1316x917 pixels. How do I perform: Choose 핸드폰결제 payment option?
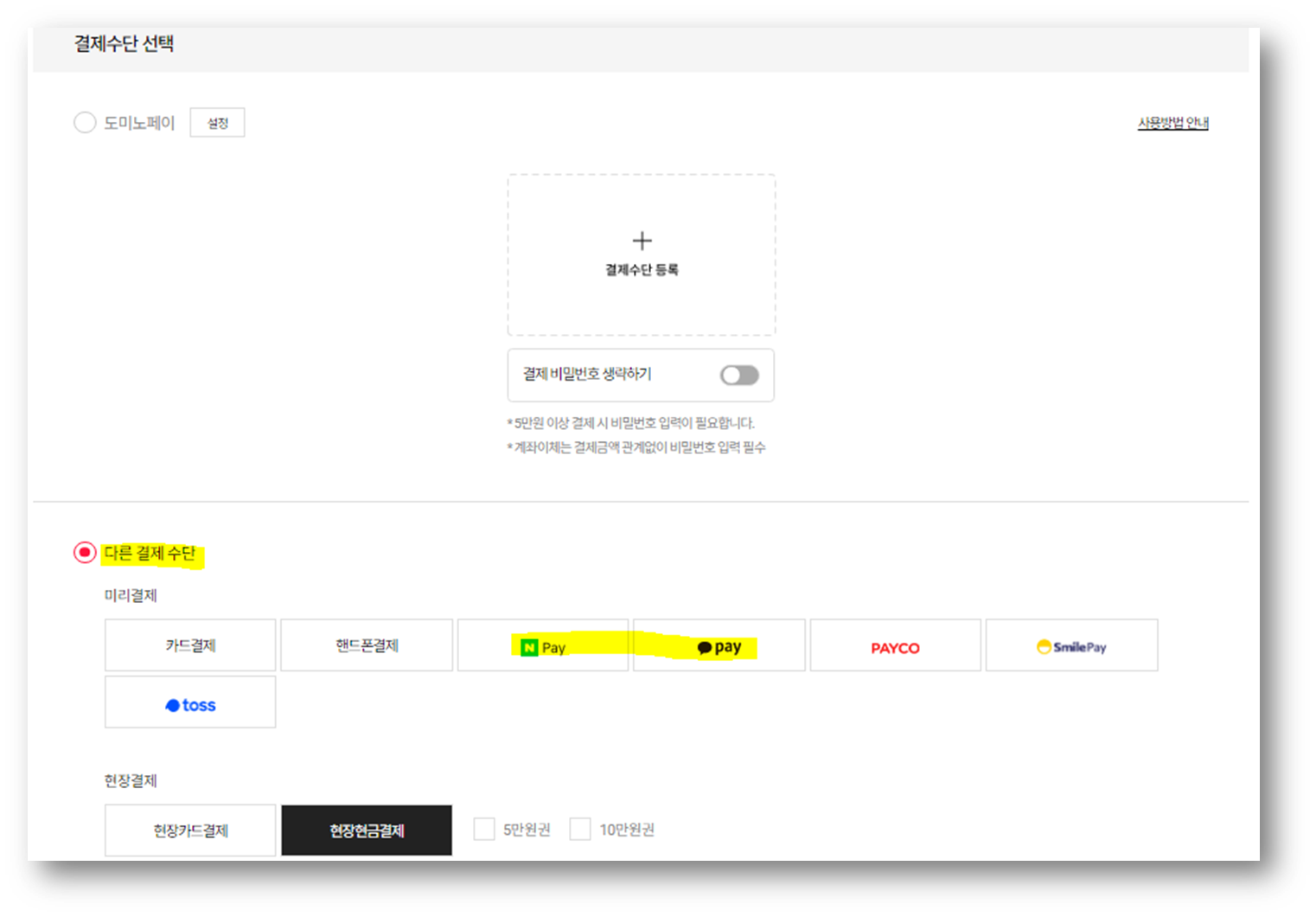pyautogui.click(x=367, y=645)
